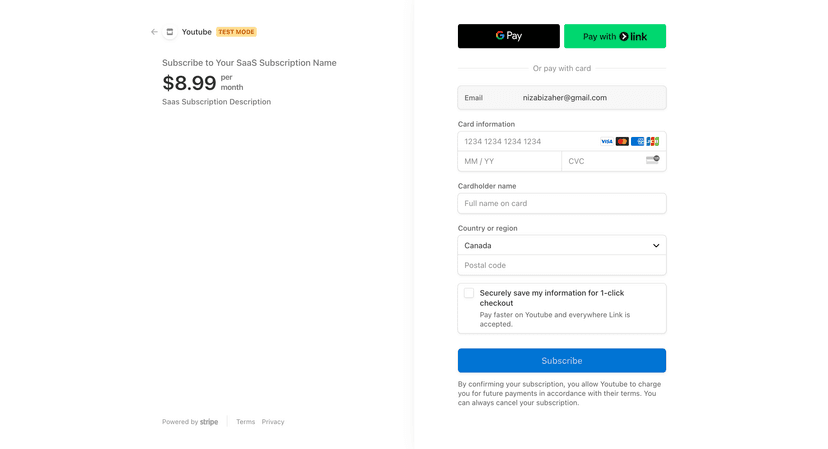Viewport: 828px width, 449px height.
Task: Click the Mastercard brand icon
Action: click(x=622, y=141)
